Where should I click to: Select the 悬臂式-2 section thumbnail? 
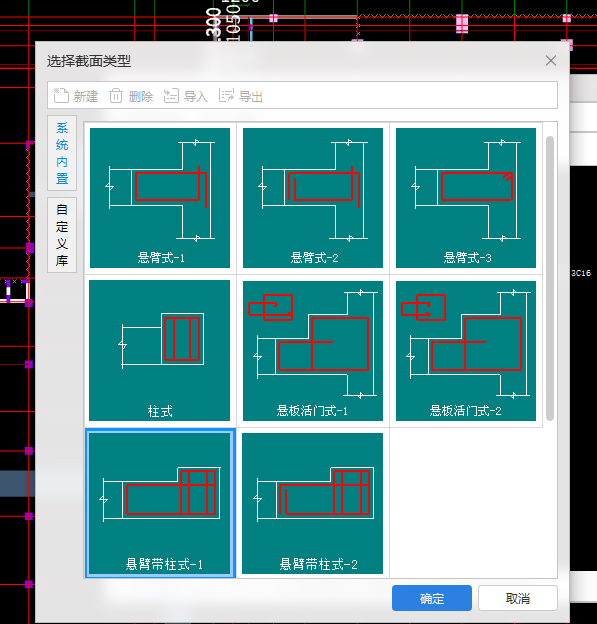(x=313, y=198)
